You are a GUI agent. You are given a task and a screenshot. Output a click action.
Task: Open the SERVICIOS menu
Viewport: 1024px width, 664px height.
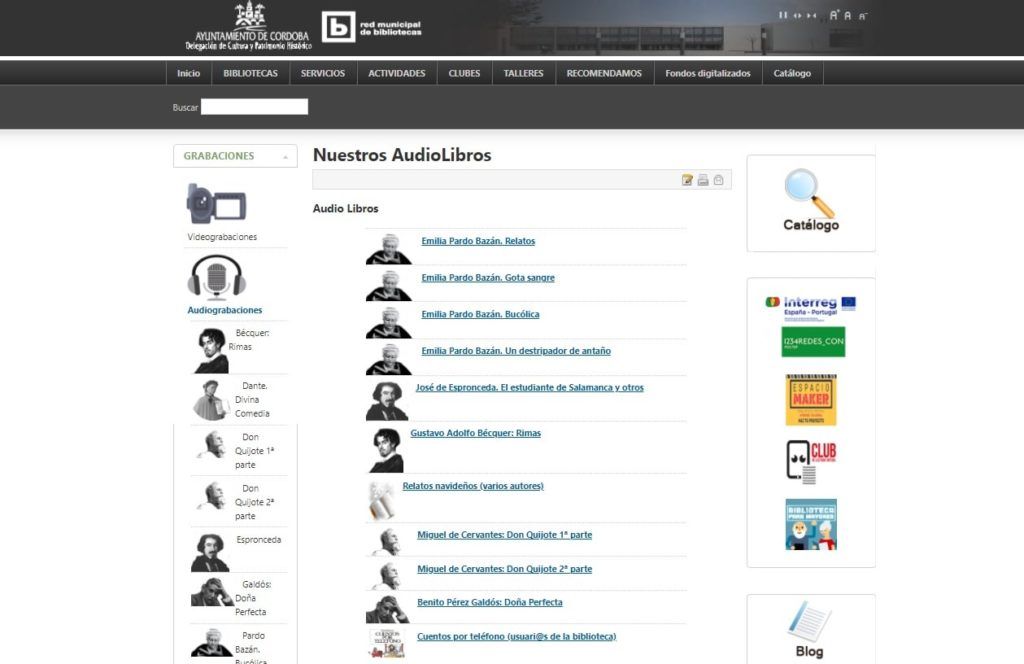(323, 73)
